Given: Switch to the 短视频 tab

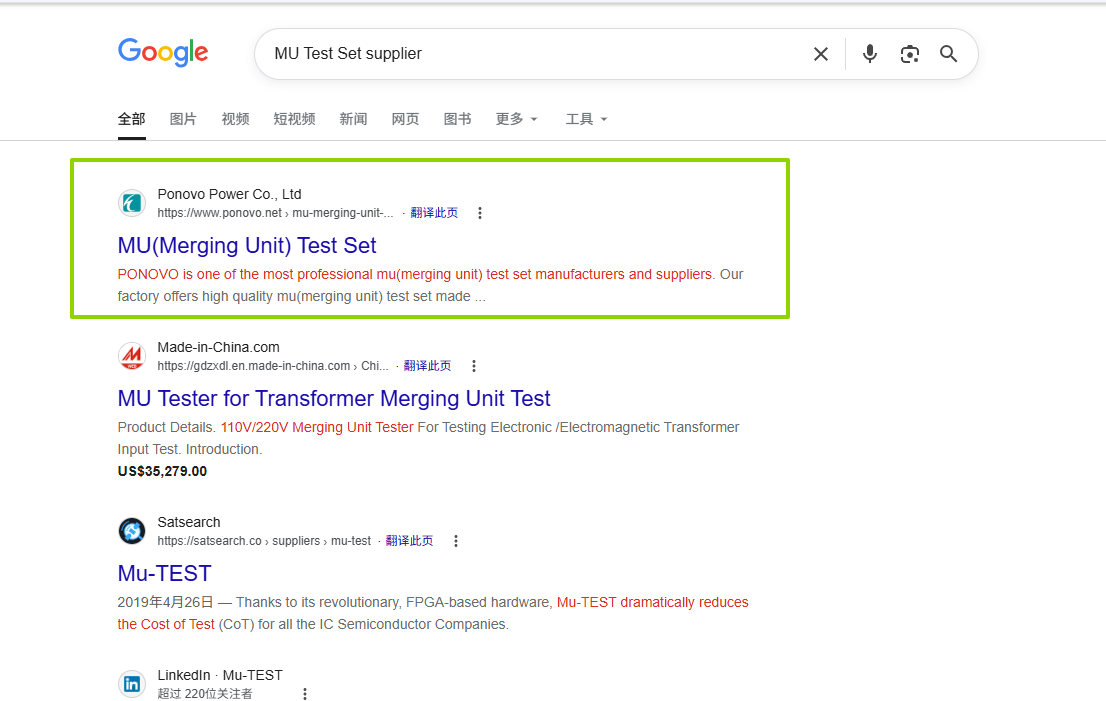Looking at the screenshot, I should click(294, 119).
